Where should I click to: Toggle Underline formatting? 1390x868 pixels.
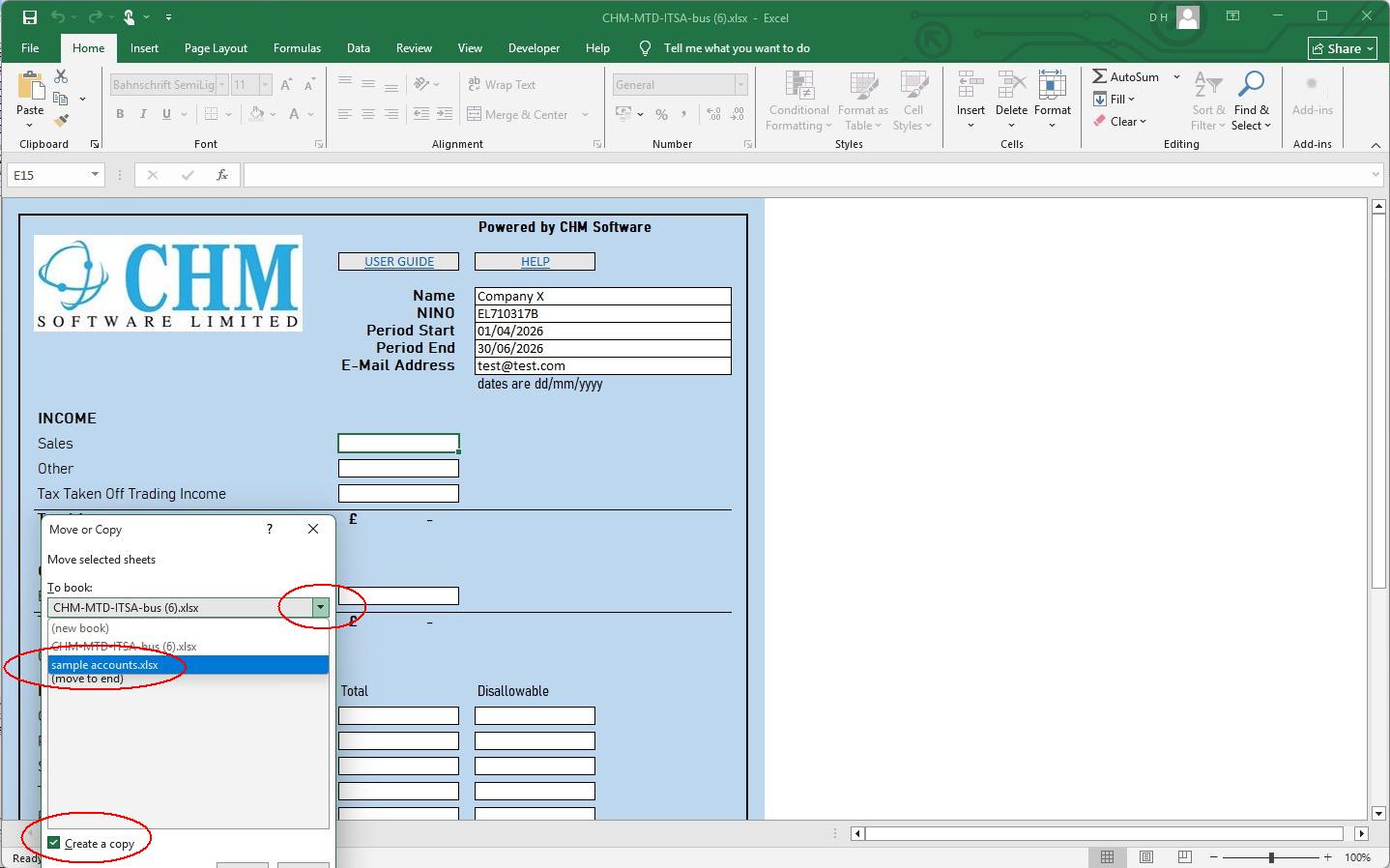point(166,114)
